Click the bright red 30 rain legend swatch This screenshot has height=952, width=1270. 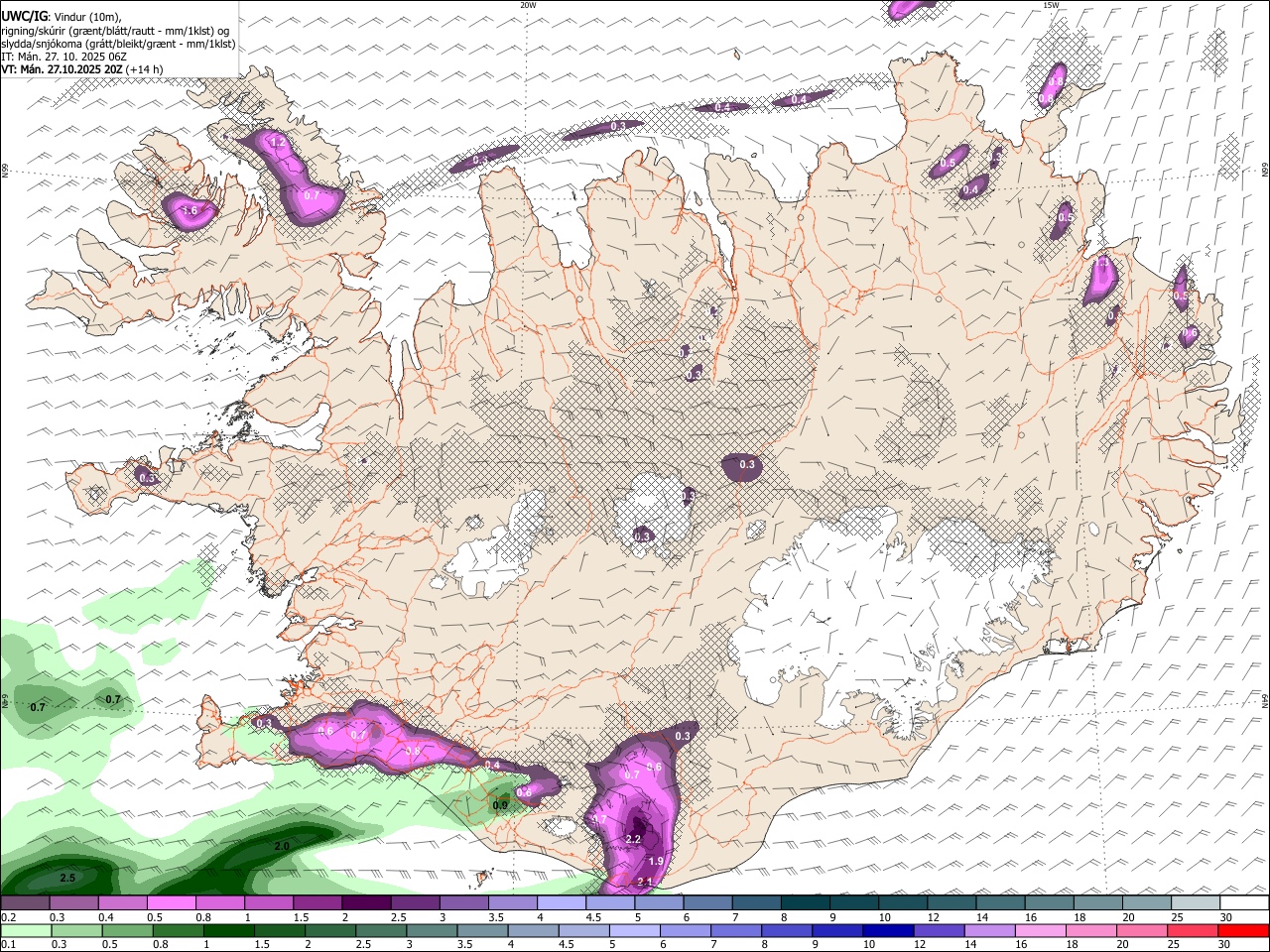1243,930
